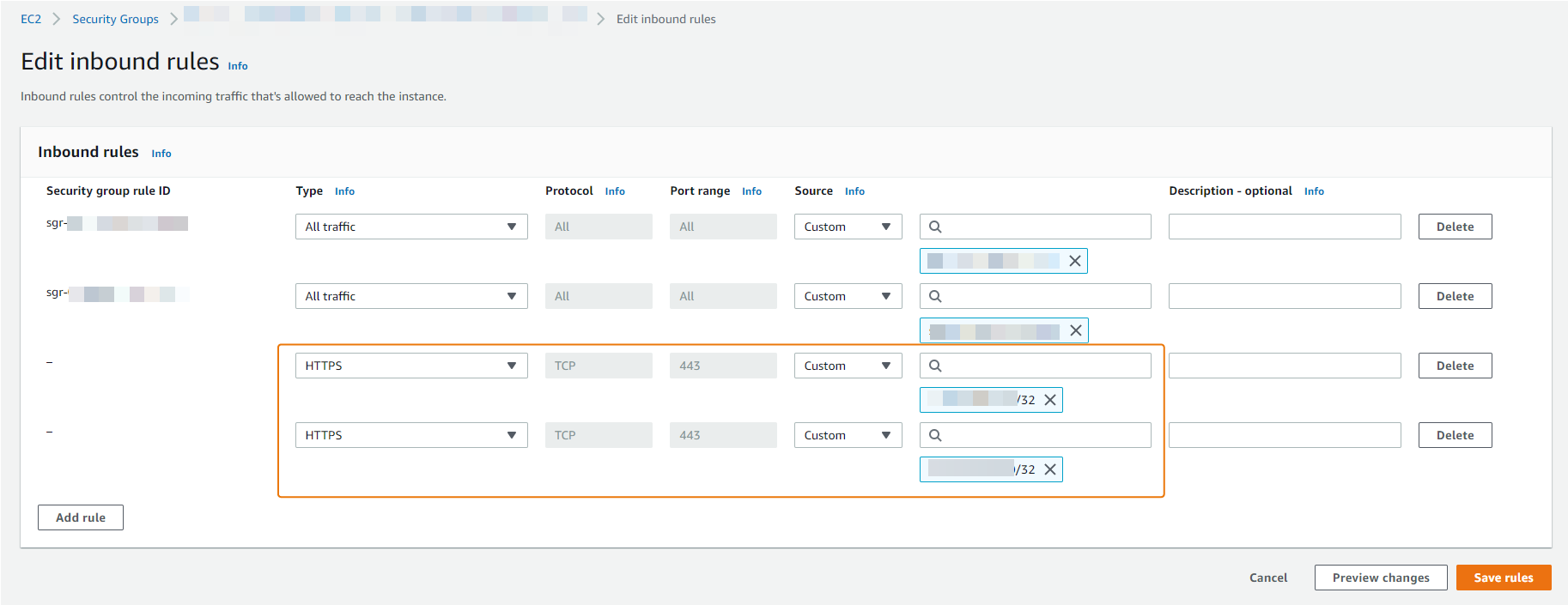1568x605 pixels.
Task: Click search icon in last HTTPS rule's source field
Action: pos(935,435)
